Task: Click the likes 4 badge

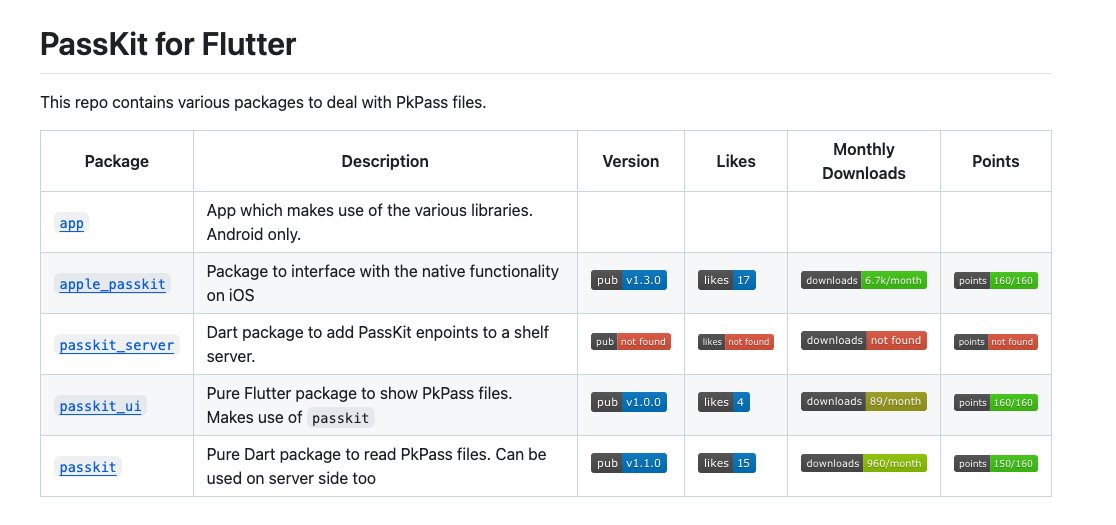Action: coord(724,402)
